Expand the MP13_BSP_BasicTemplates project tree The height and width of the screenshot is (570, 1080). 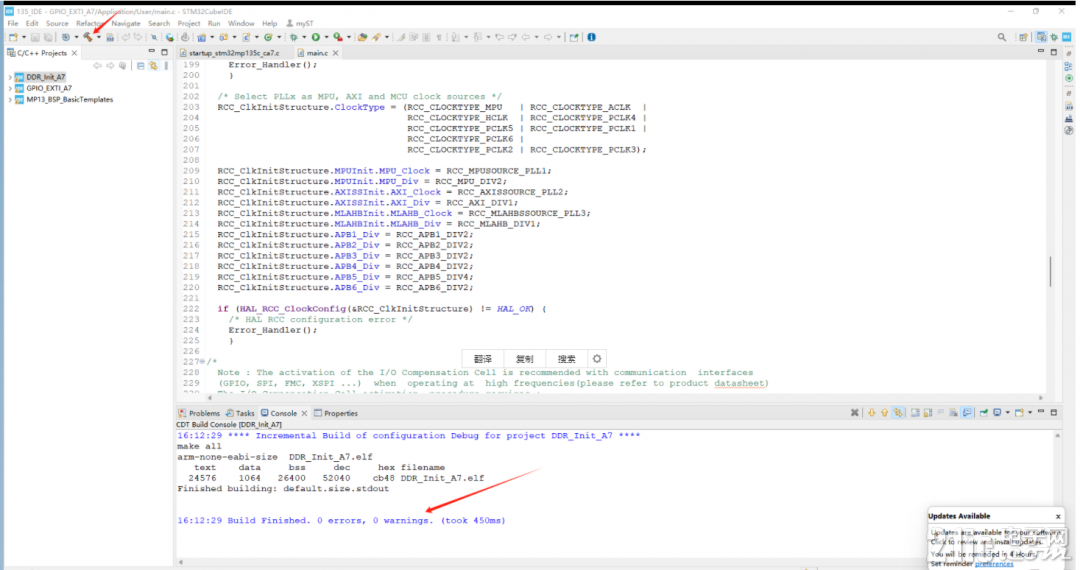[x=10, y=99]
